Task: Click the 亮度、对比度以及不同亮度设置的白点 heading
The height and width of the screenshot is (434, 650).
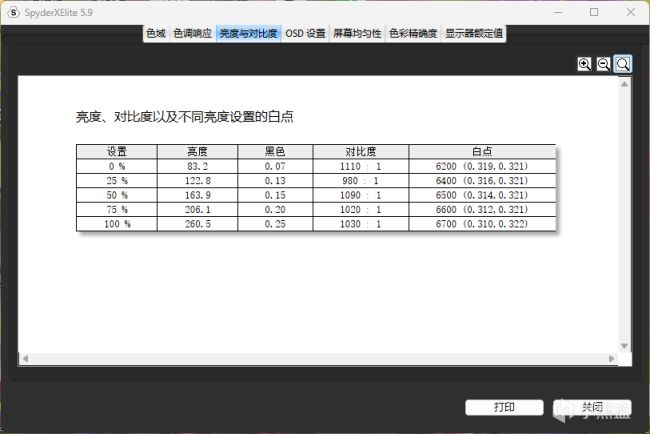Action: 184,116
